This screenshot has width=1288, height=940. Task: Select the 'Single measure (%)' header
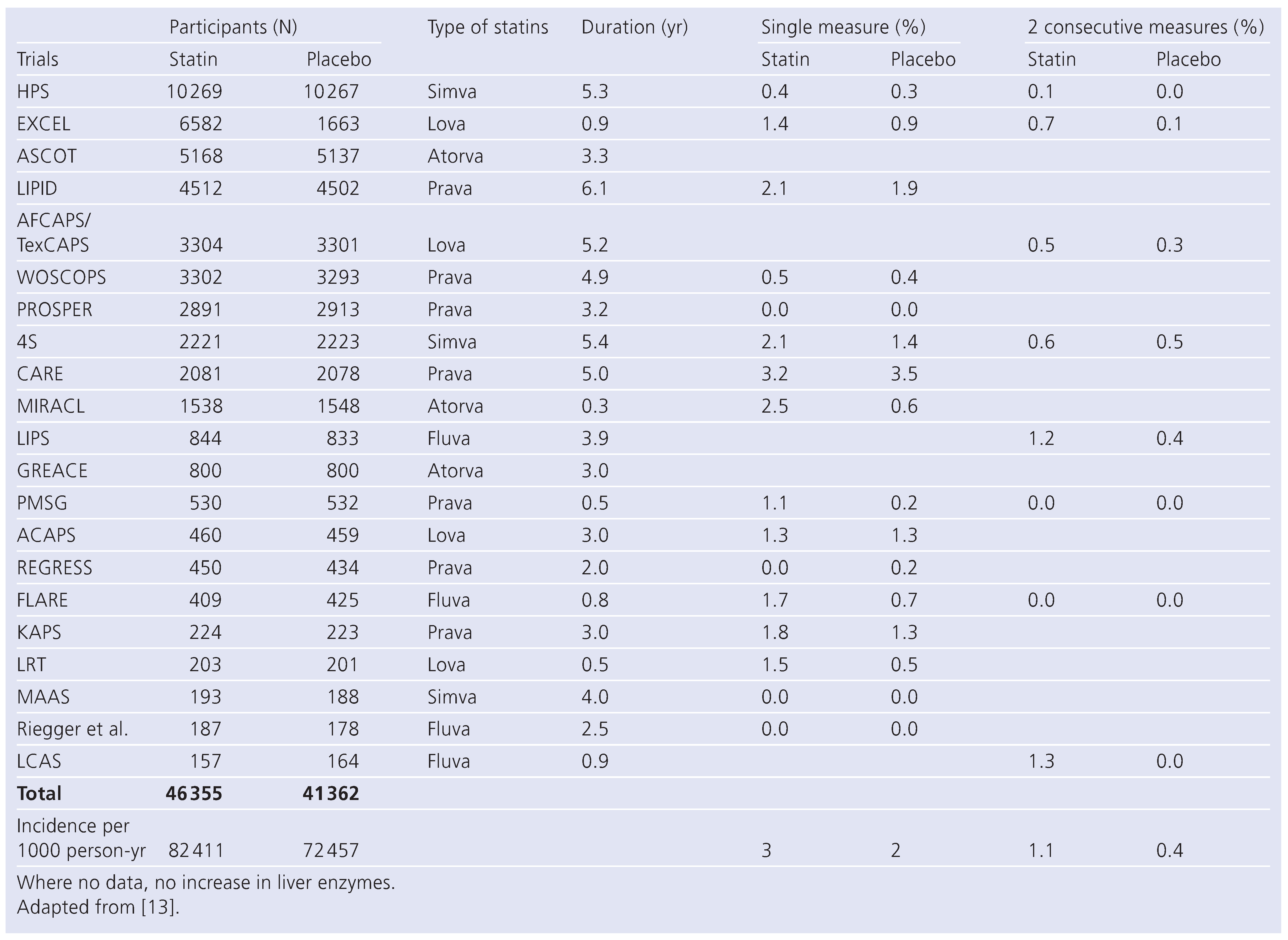[843, 27]
